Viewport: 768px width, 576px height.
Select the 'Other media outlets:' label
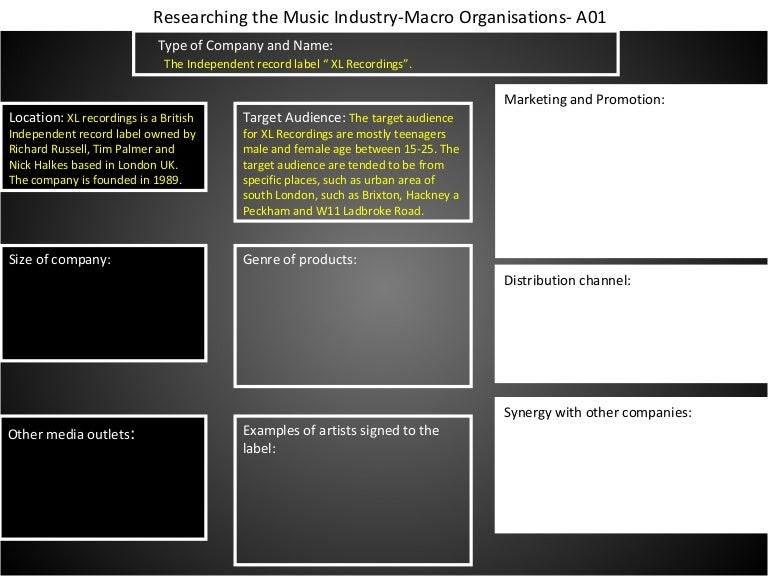point(71,434)
